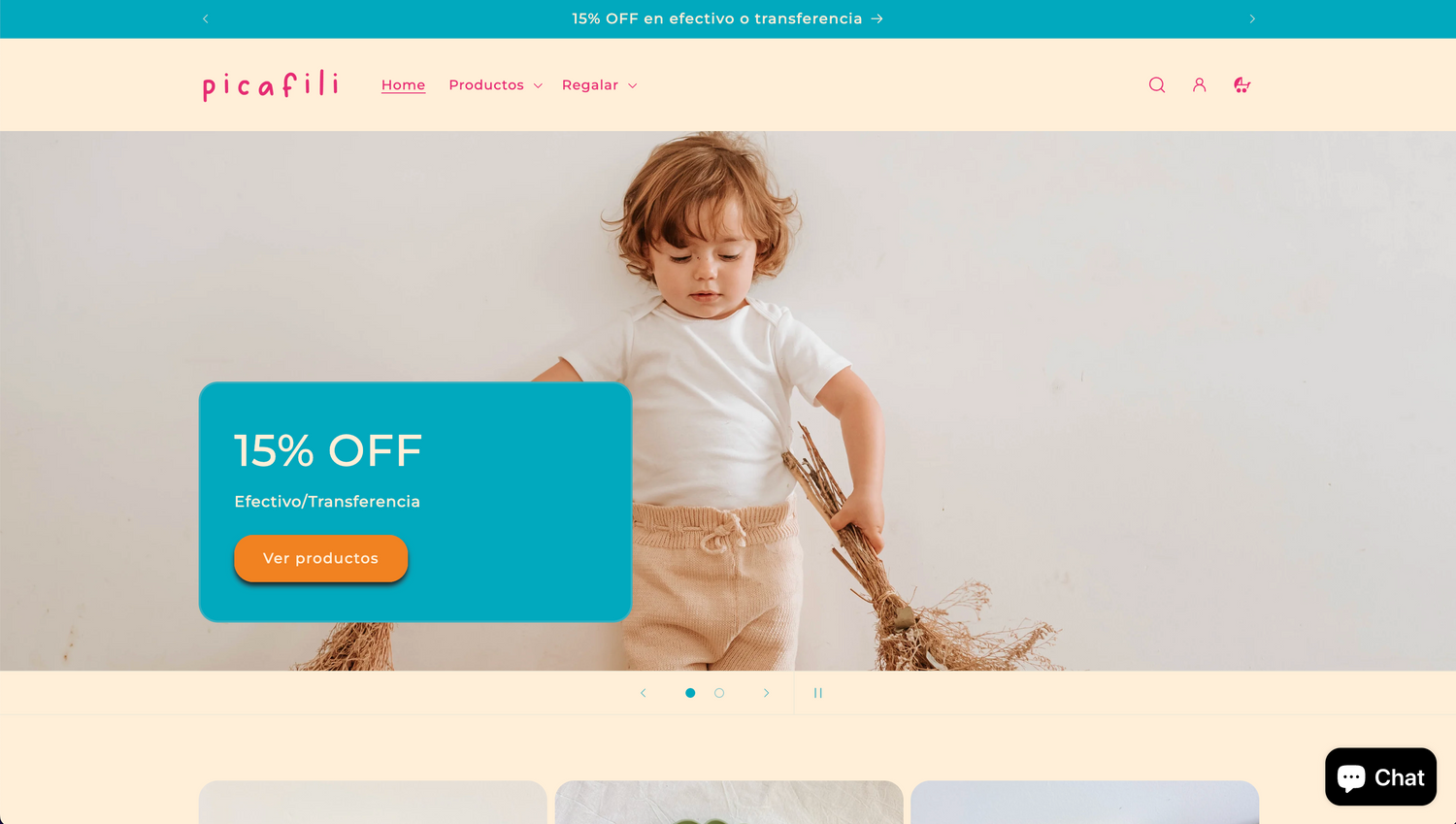Open the account login icon
Image resolution: width=1456 pixels, height=824 pixels.
pos(1199,85)
